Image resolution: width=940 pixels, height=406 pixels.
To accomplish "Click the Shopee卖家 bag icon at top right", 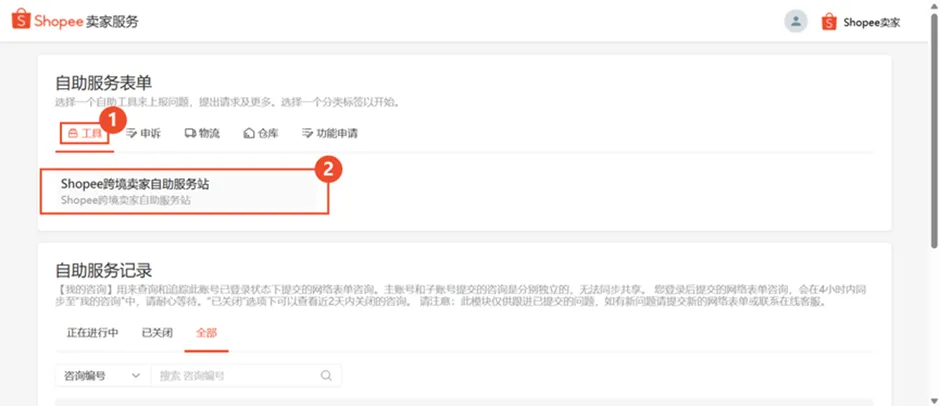I will coord(828,22).
